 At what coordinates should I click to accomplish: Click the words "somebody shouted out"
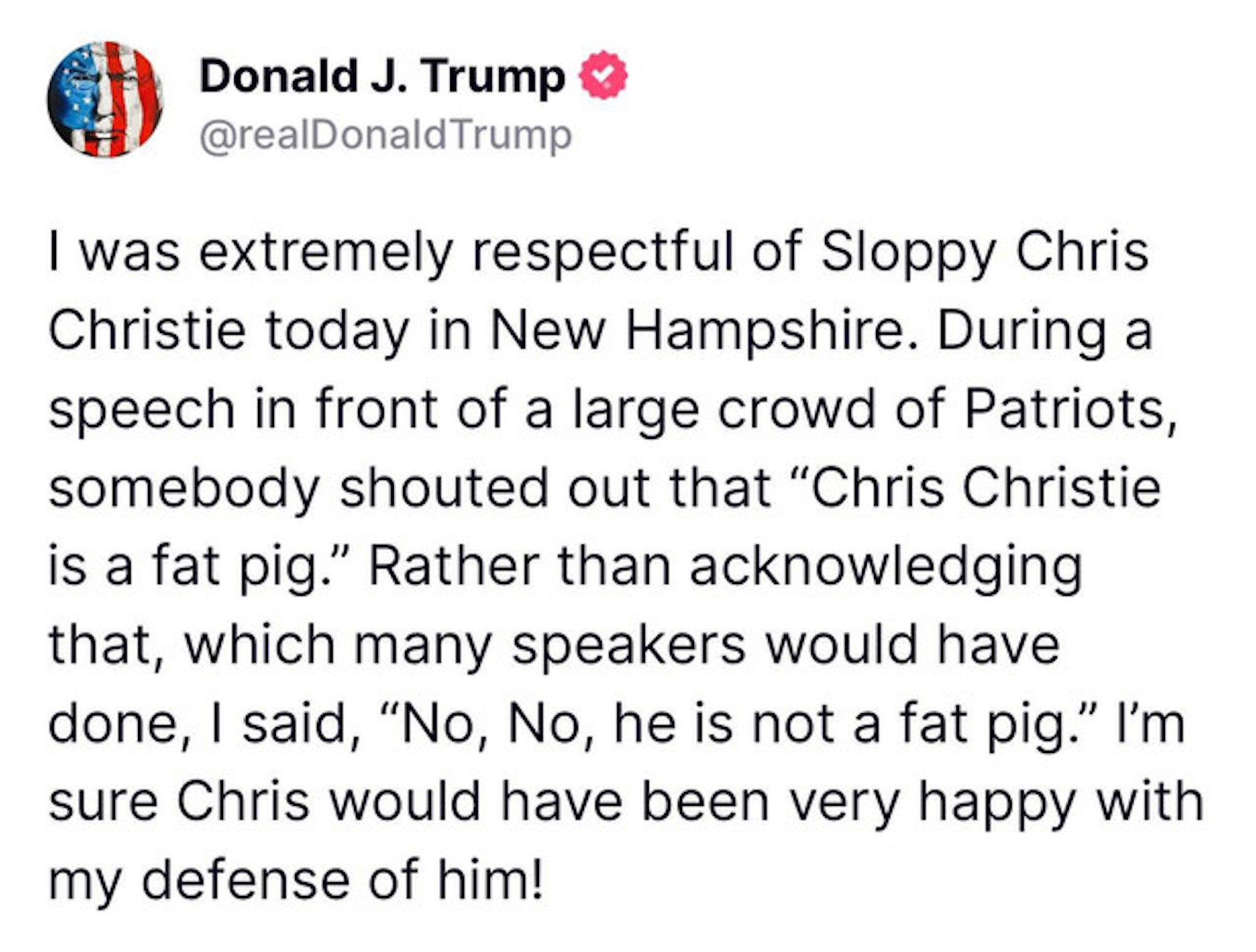coord(349,488)
